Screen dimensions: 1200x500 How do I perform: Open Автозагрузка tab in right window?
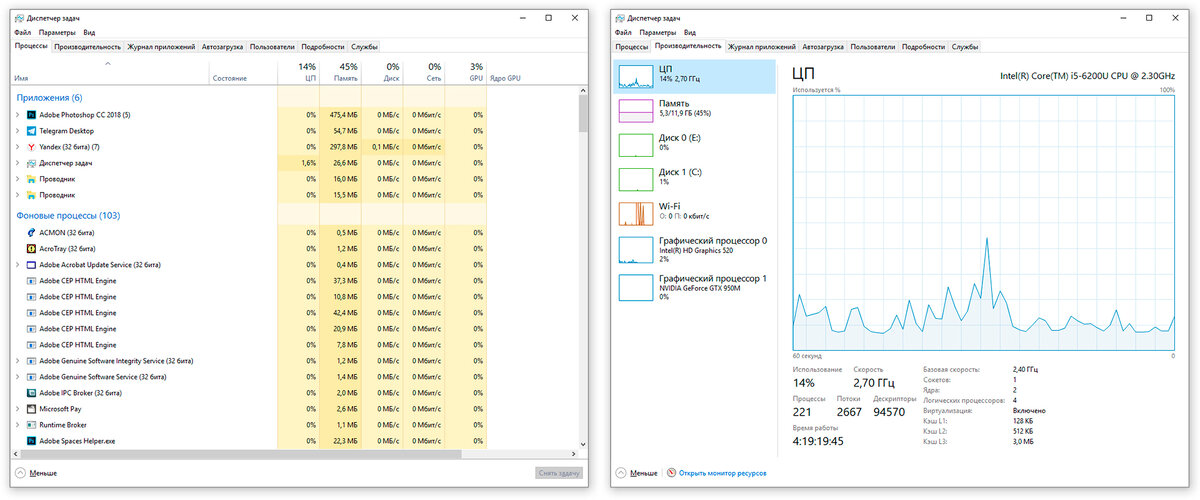click(822, 47)
